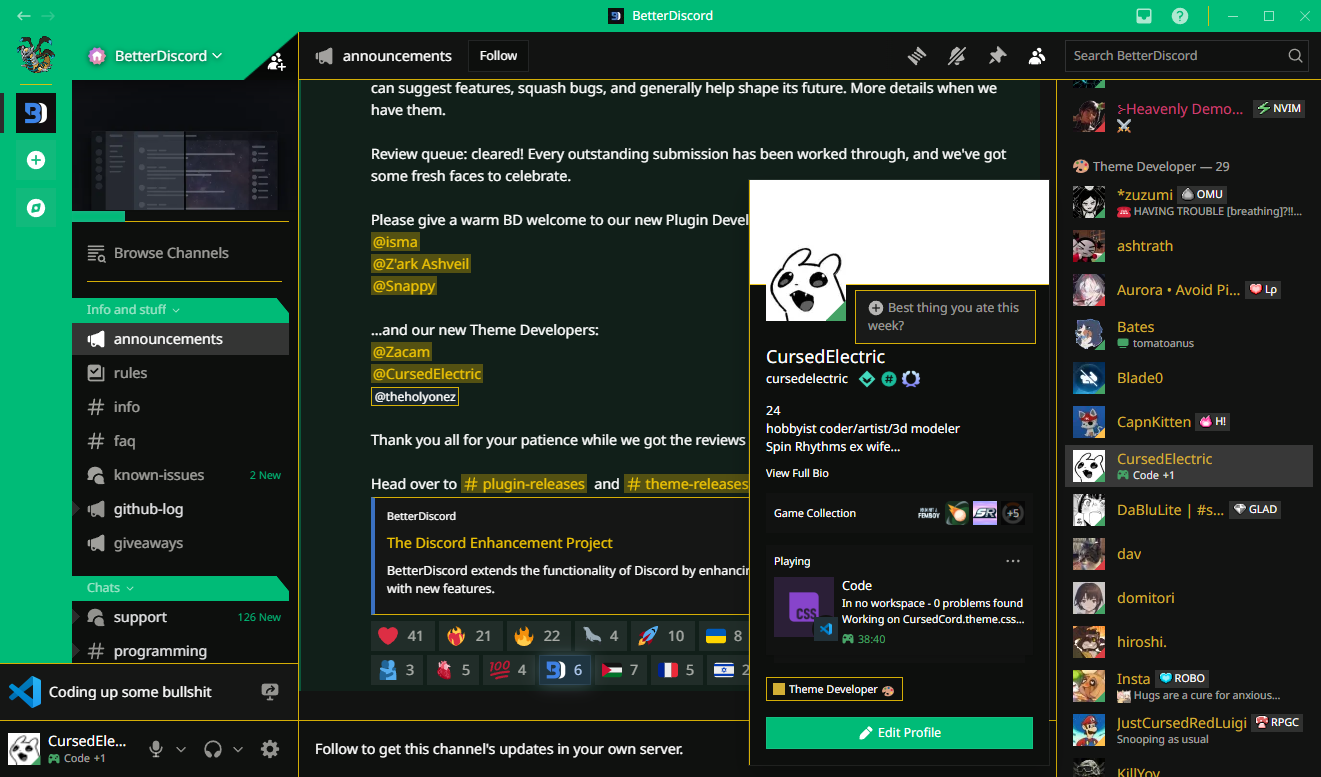
Task: Collapse the Chats category
Action: coord(110,588)
